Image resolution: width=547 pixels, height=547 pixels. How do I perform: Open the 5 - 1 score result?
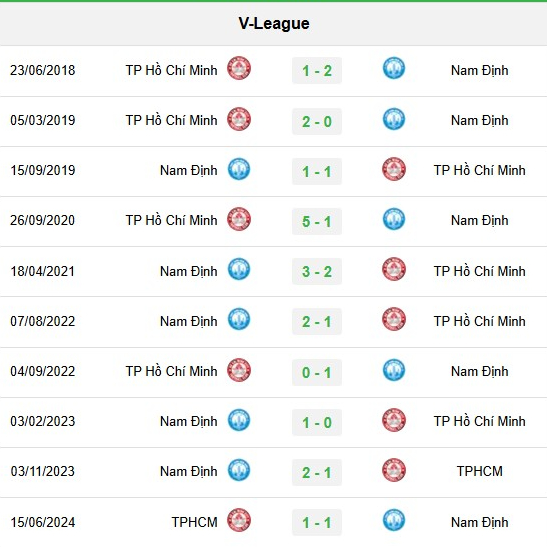pos(317,222)
